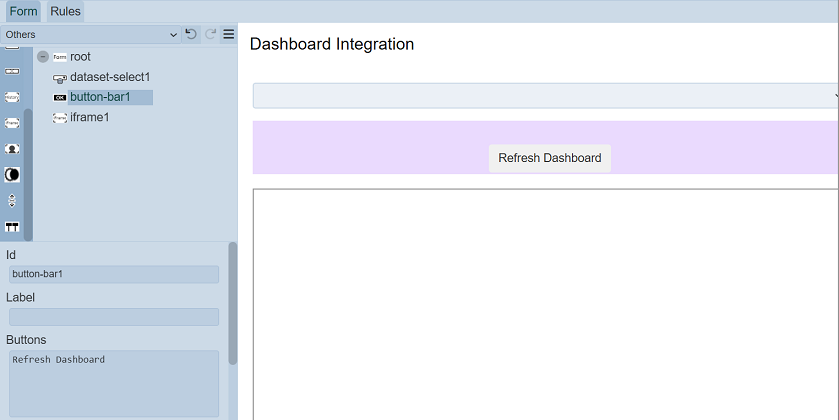Switch to the Rules tab
Viewport: 839px width, 420px height.
[x=65, y=11]
